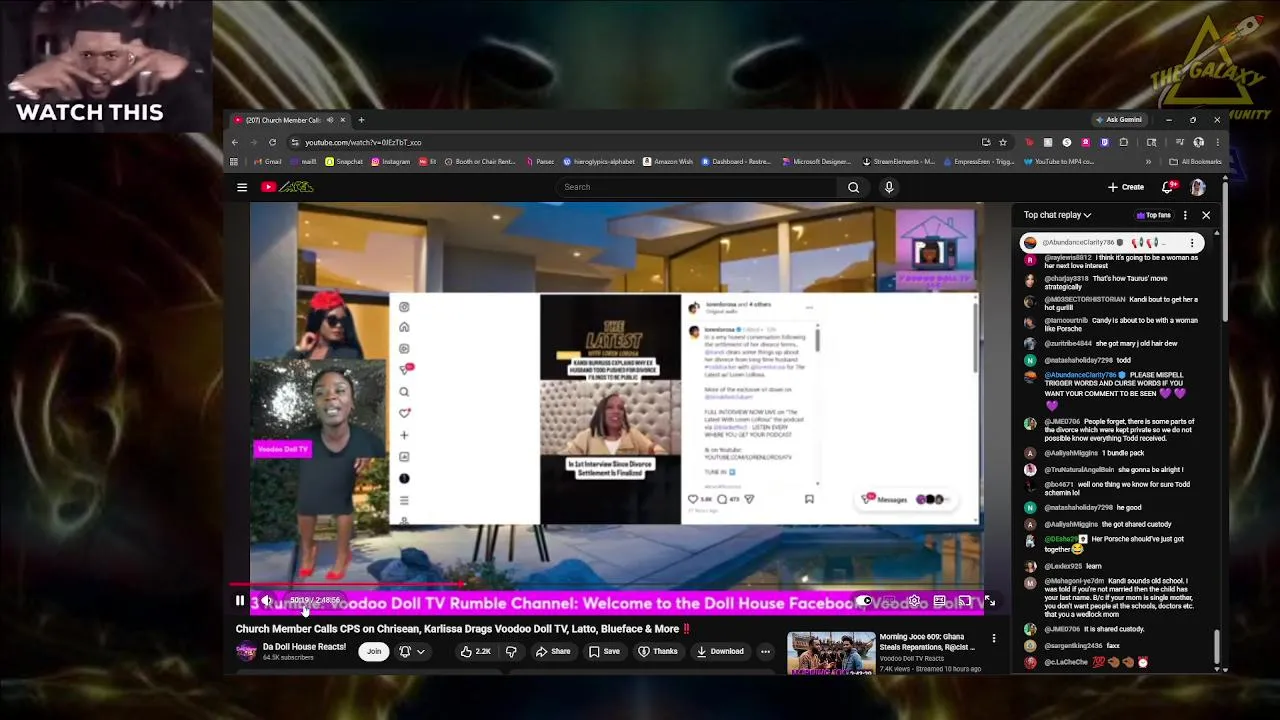Open the chat options three-dot menu
The height and width of the screenshot is (720, 1280).
pyautogui.click(x=1185, y=215)
